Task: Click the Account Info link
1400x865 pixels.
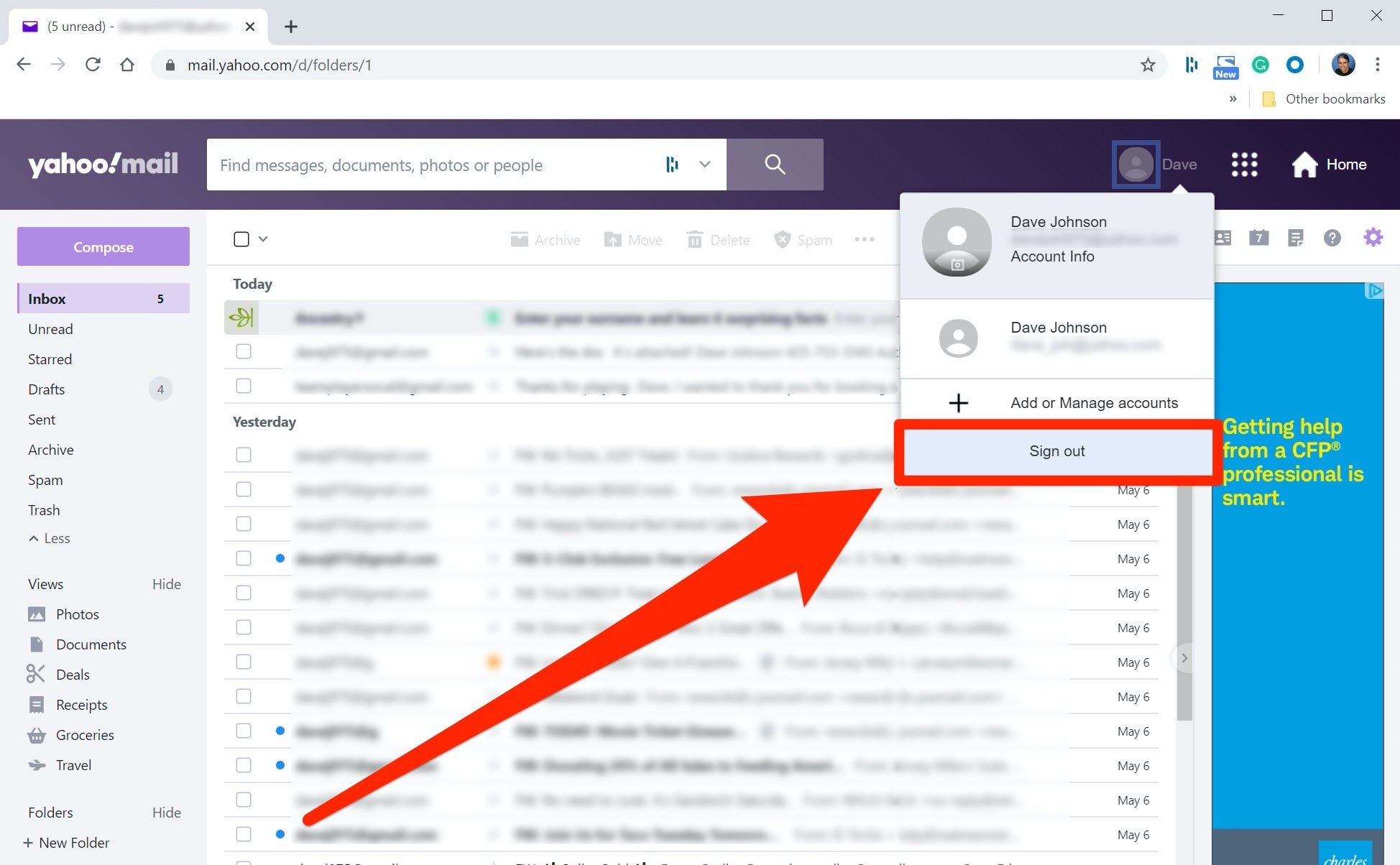Action: point(1053,256)
